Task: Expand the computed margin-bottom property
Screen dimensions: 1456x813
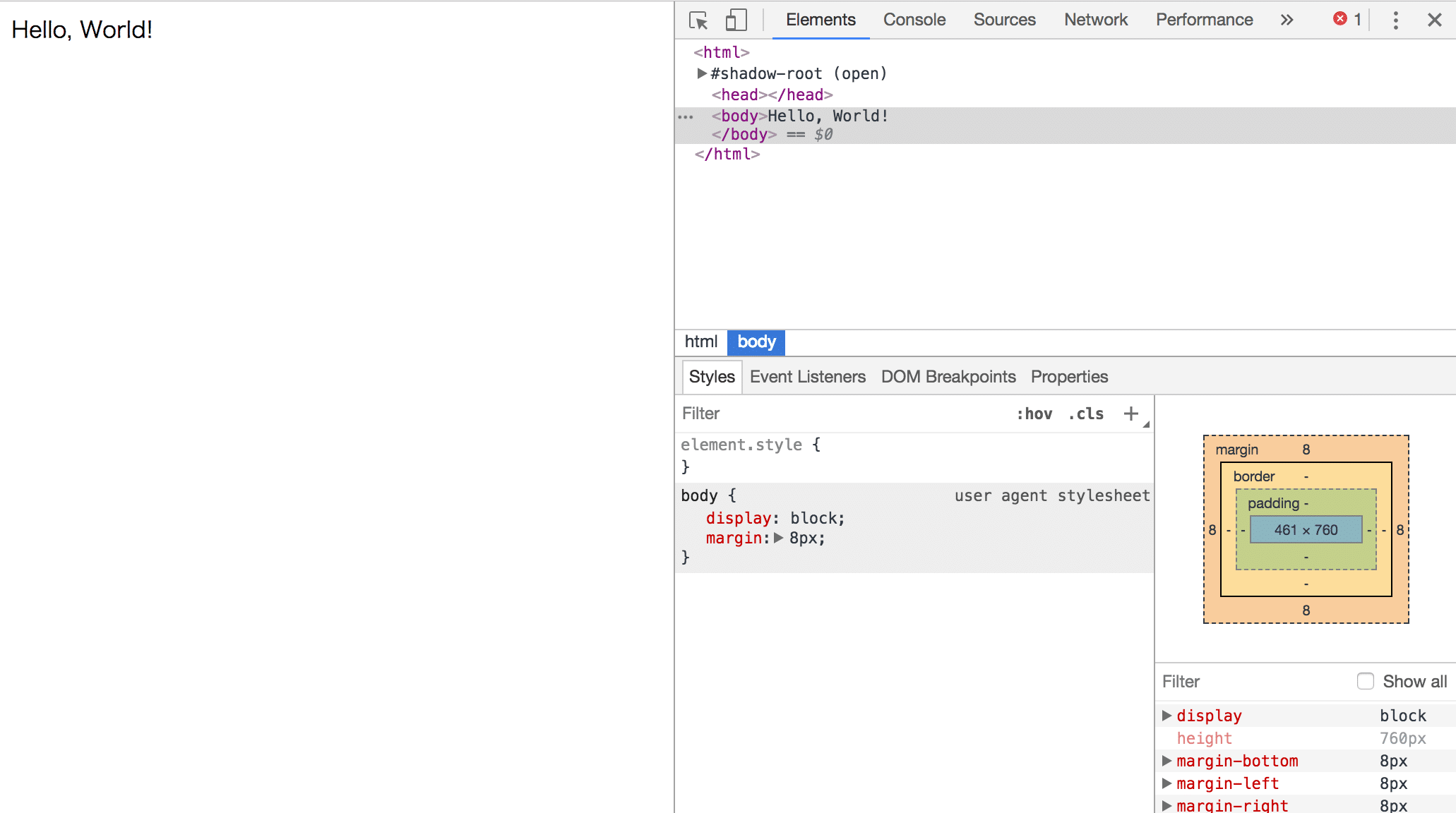Action: point(1166,761)
